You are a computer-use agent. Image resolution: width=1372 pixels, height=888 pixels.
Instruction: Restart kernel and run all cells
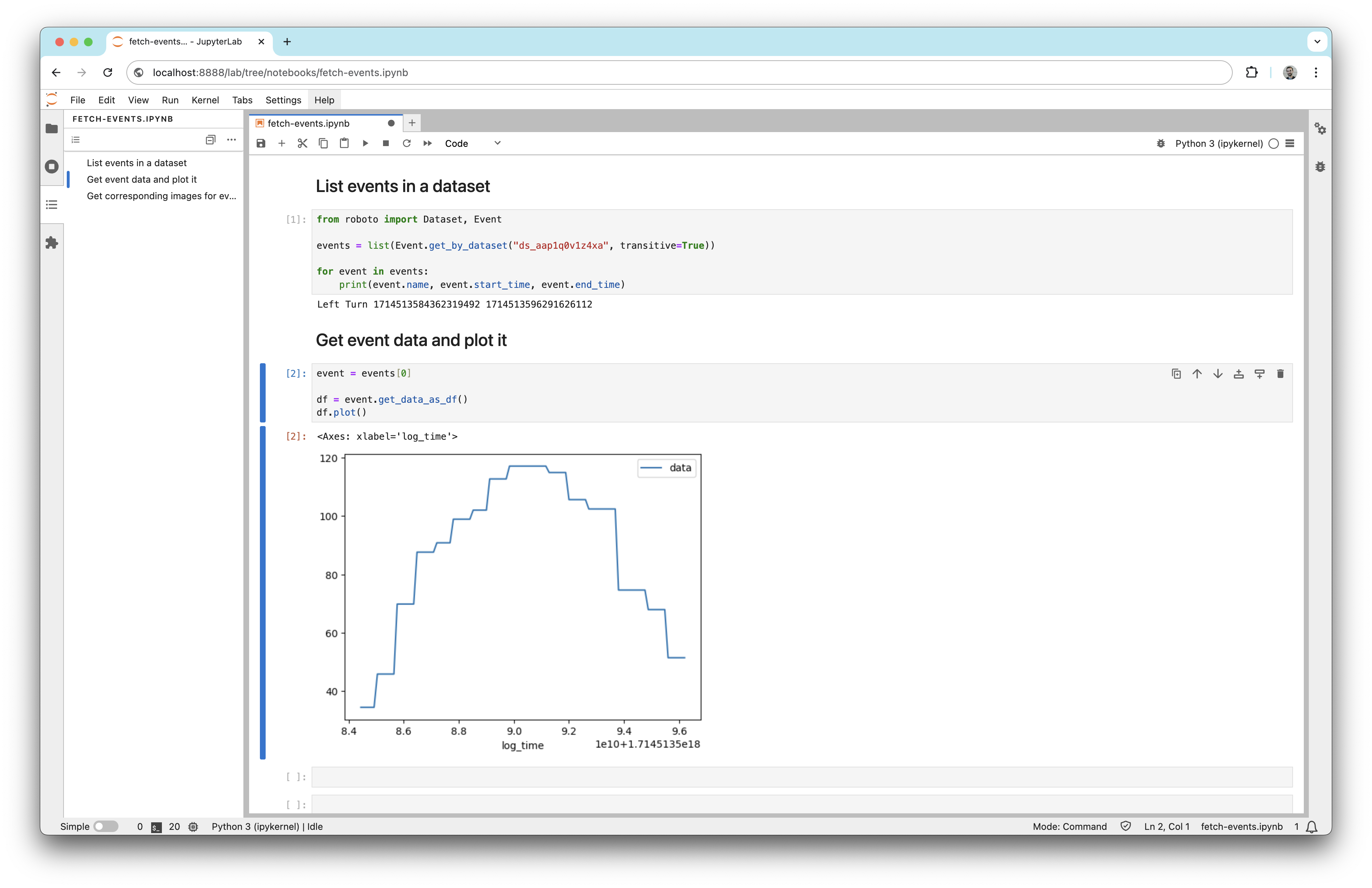427,144
